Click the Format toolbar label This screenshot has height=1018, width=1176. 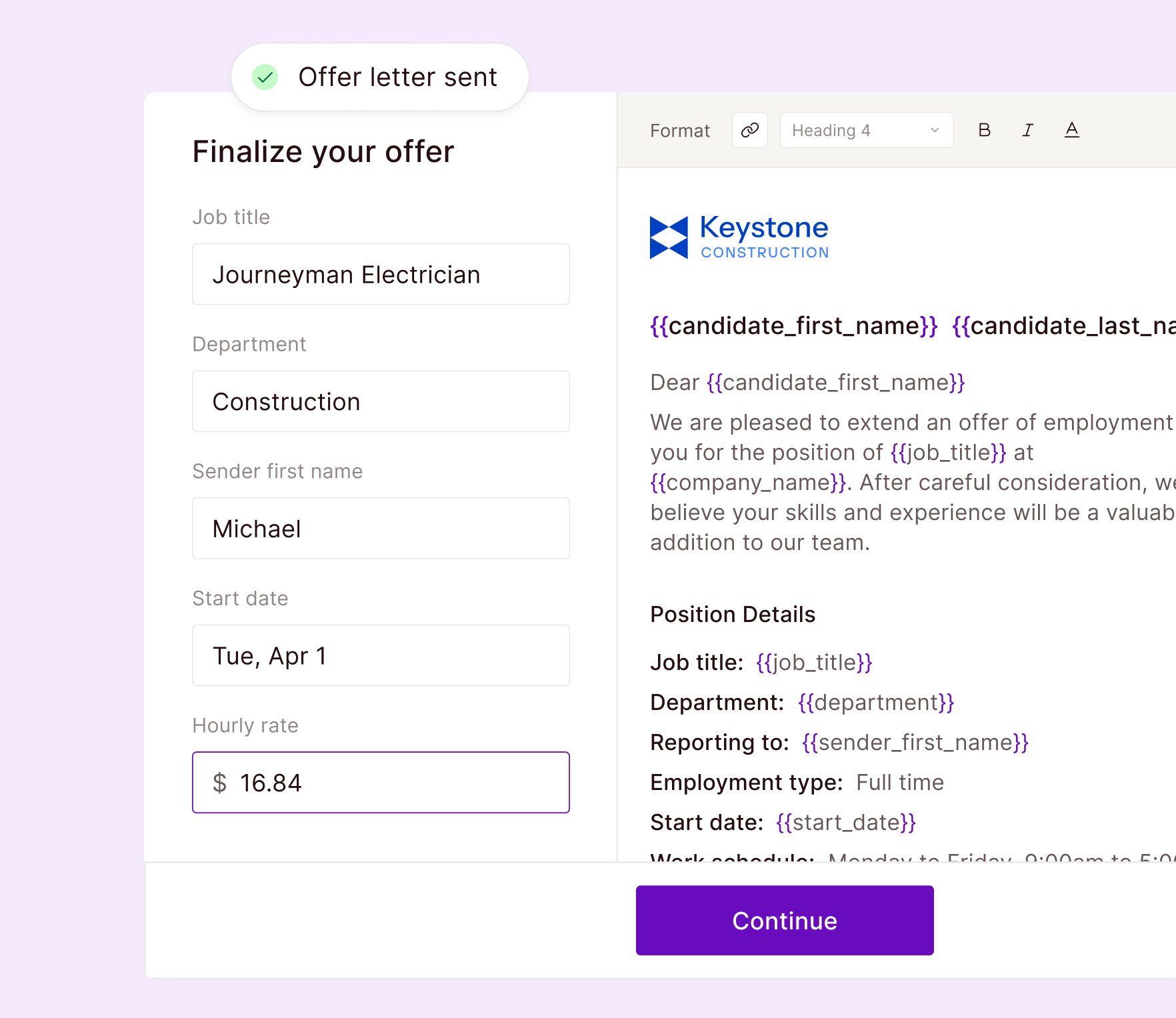click(679, 131)
